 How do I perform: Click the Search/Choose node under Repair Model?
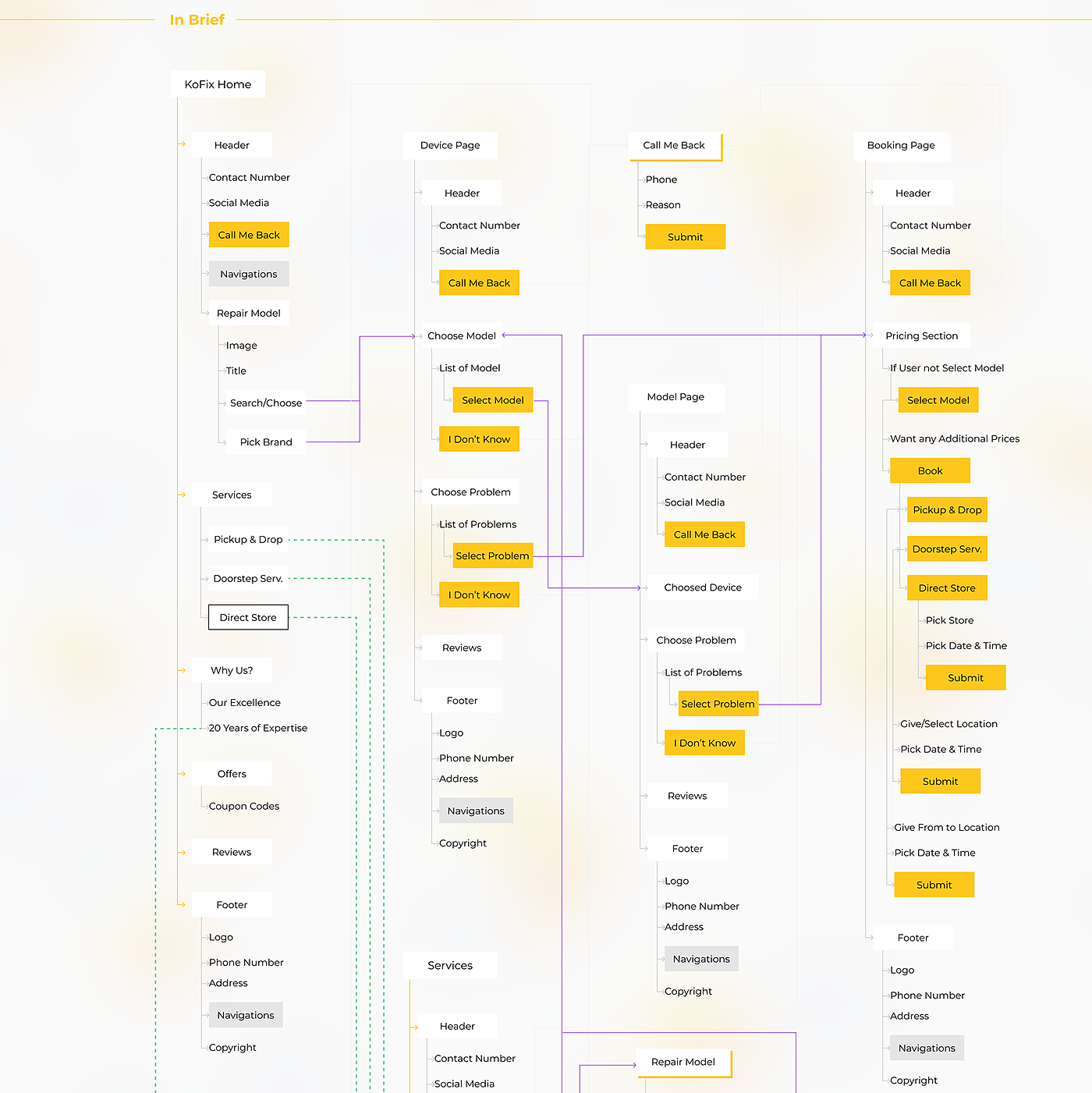pyautogui.click(x=266, y=403)
